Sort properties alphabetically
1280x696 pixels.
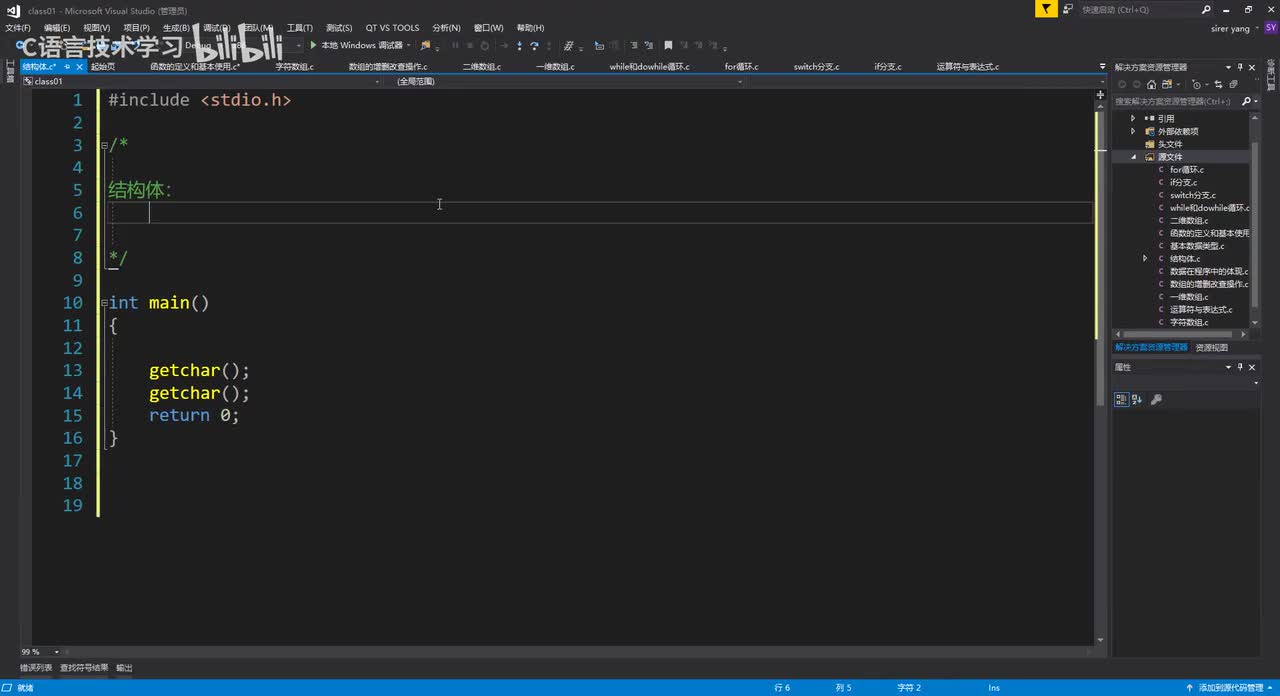tap(1138, 399)
